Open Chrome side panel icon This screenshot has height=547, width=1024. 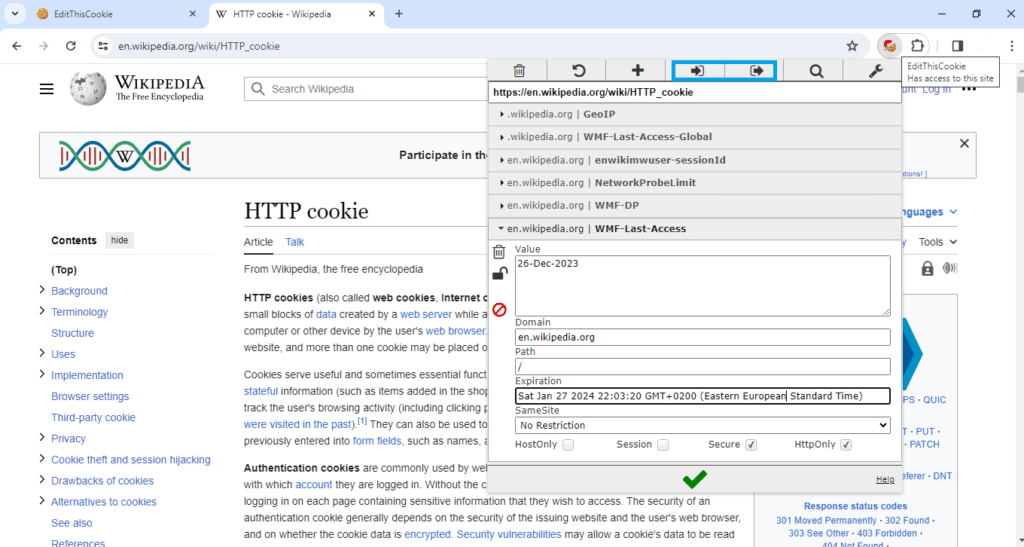click(x=957, y=46)
